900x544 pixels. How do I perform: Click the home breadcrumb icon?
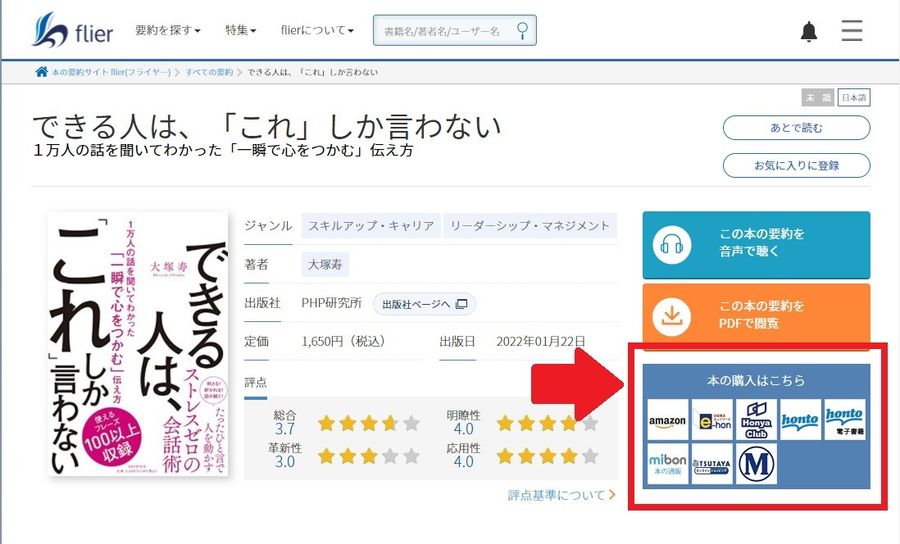[41, 72]
